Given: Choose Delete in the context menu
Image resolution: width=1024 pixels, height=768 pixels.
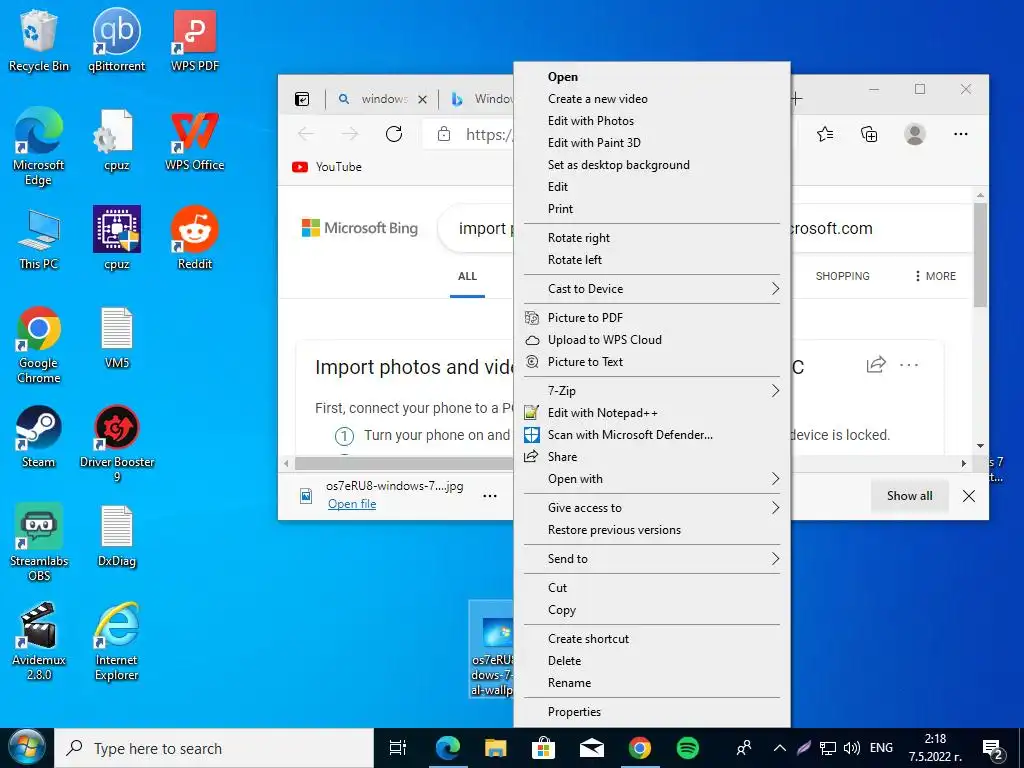Looking at the screenshot, I should coord(652,660).
